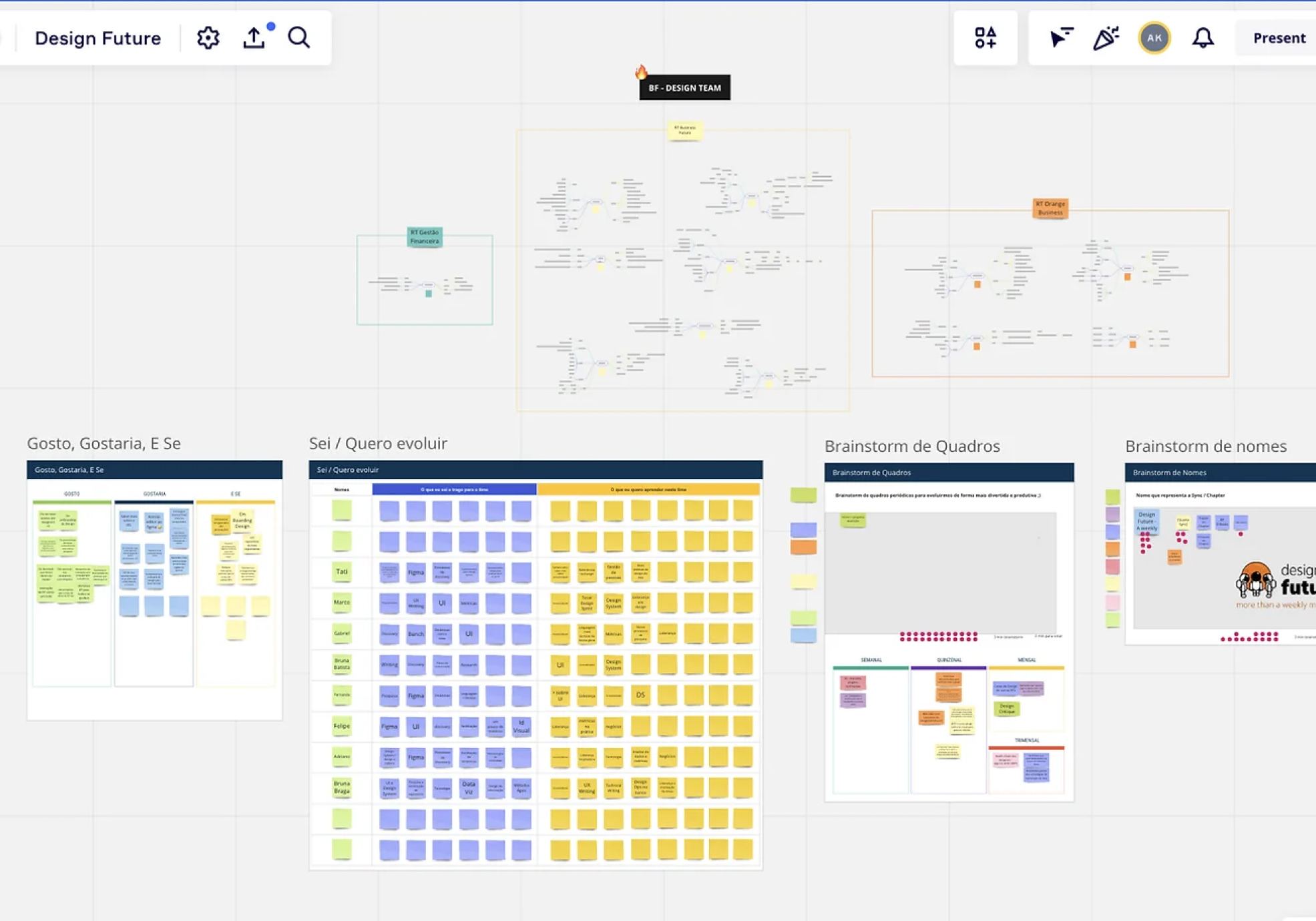Select the Brainstorm de nomes frame title

(x=1205, y=446)
